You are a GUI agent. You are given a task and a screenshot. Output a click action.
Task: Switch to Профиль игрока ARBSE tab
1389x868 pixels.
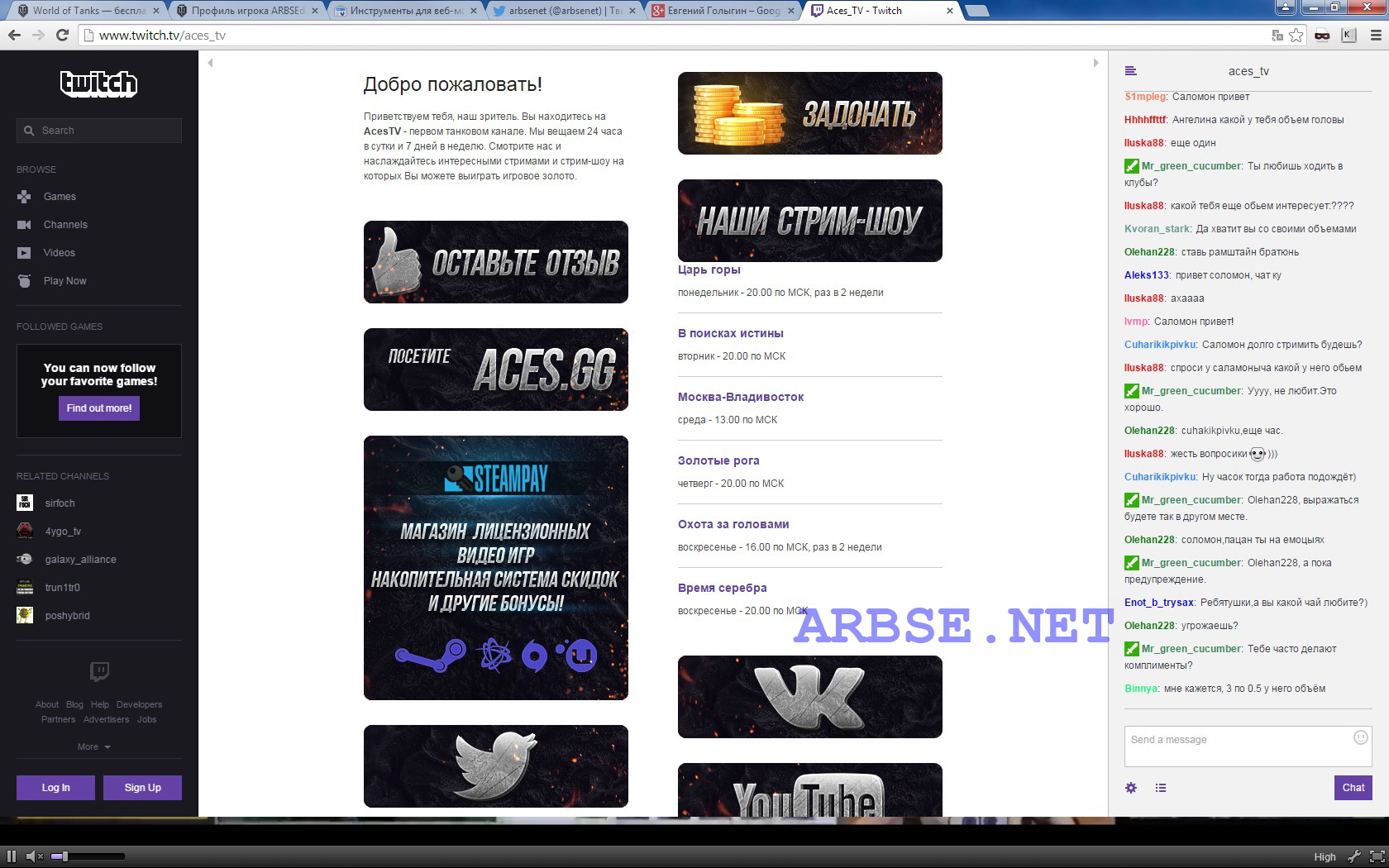coord(247,11)
